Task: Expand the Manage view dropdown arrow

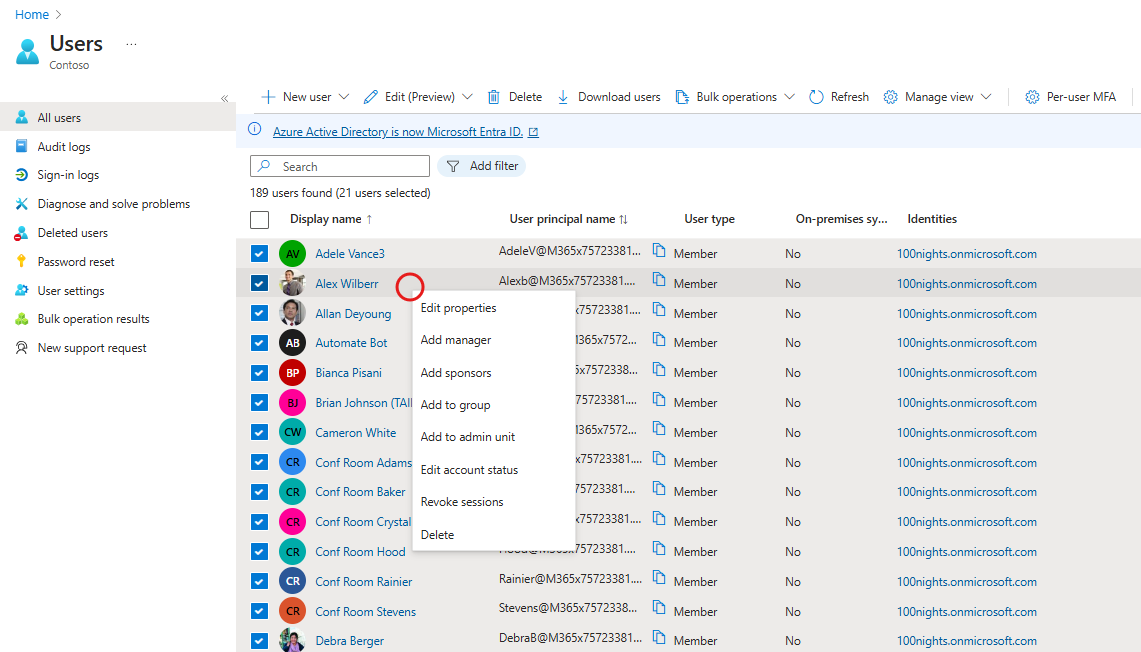Action: [986, 97]
